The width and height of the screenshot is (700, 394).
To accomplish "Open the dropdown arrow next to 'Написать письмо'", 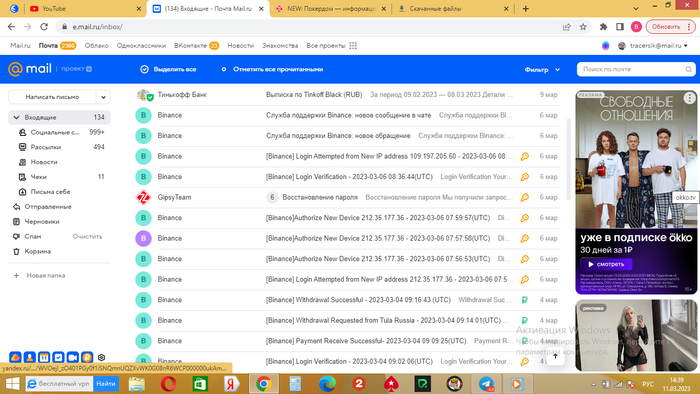I will tap(104, 97).
